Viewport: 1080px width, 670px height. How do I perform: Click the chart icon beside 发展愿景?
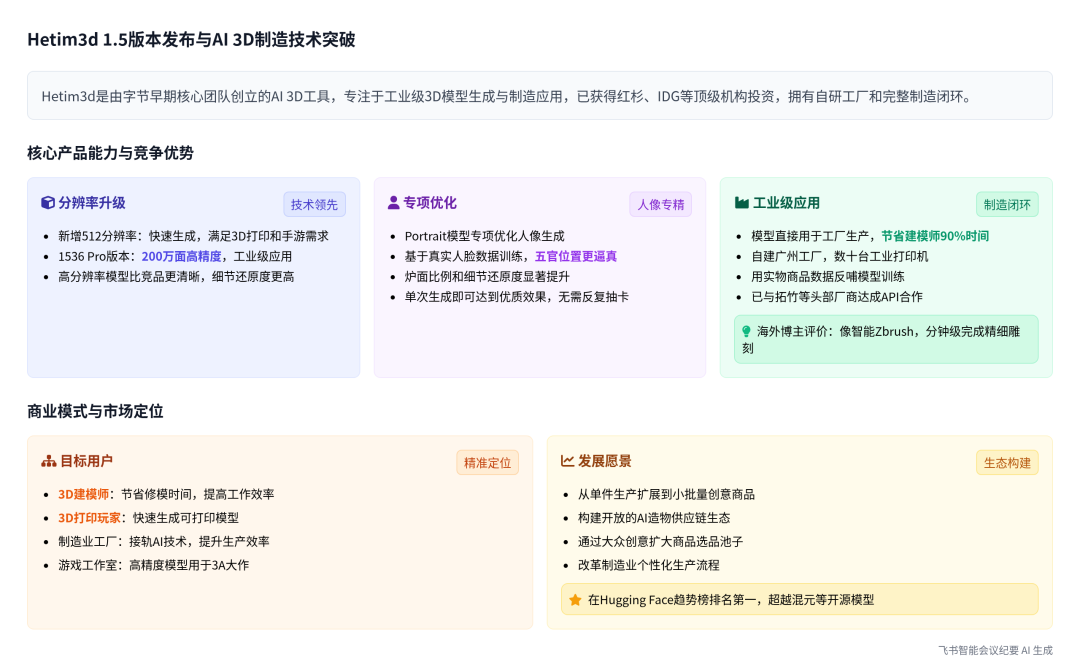(x=567, y=461)
